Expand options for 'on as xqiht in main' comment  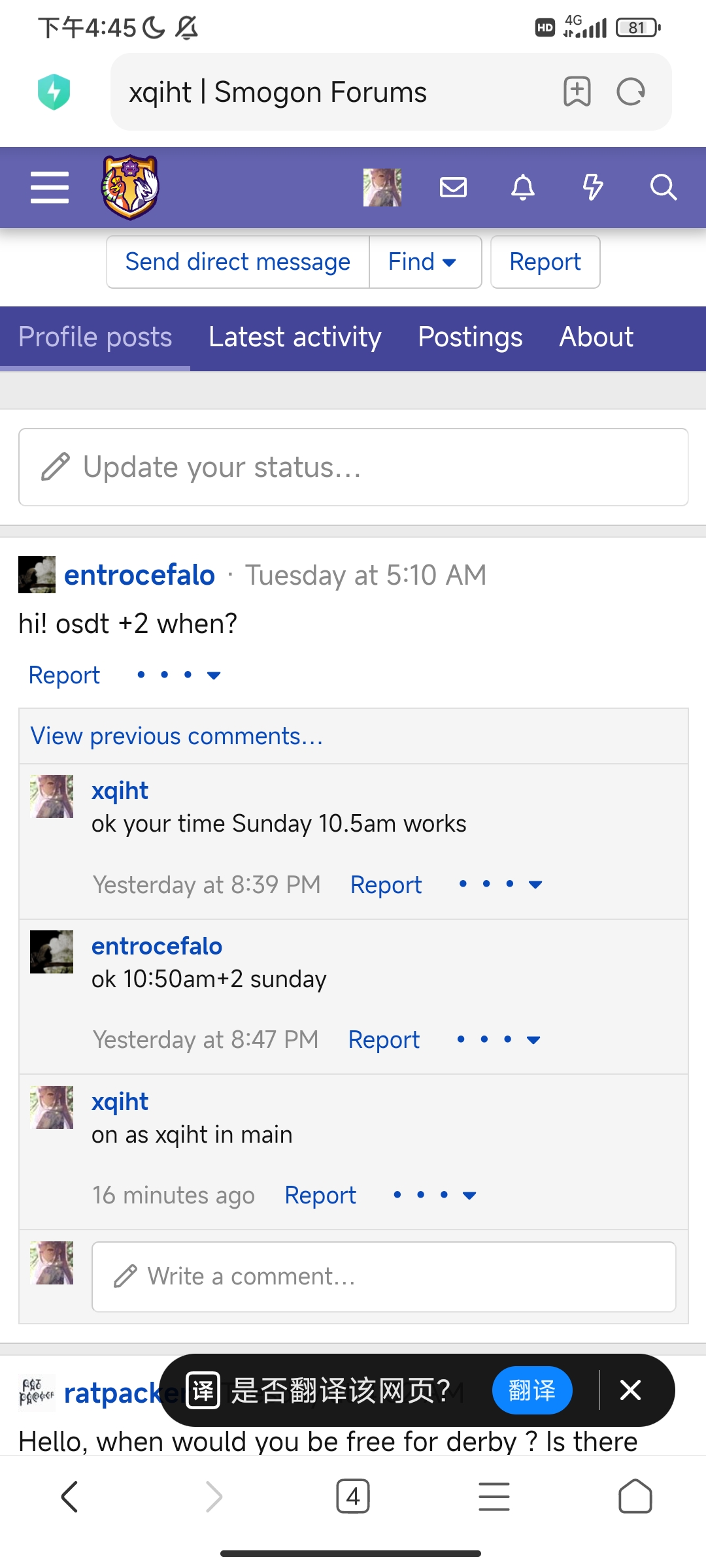click(x=435, y=1195)
